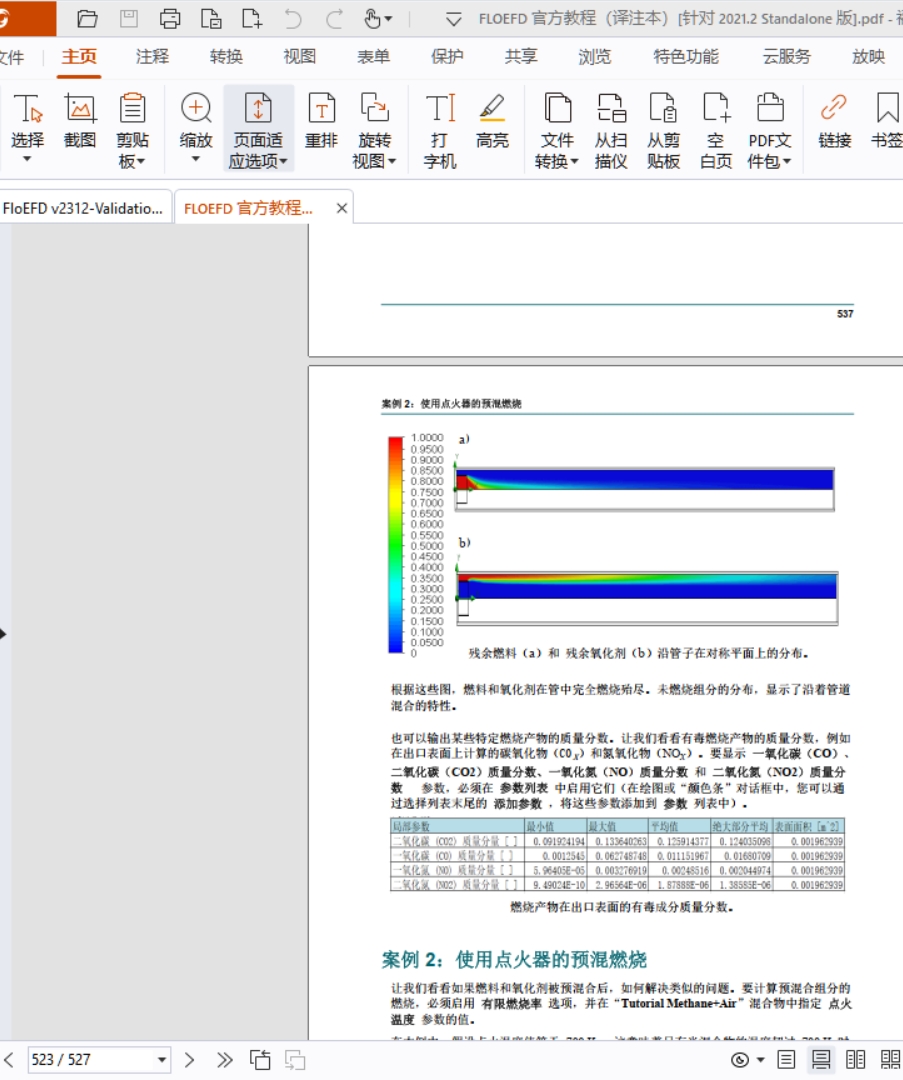The width and height of the screenshot is (903, 1080).
Task: Select the 截图 snapshot tool
Action: point(80,125)
